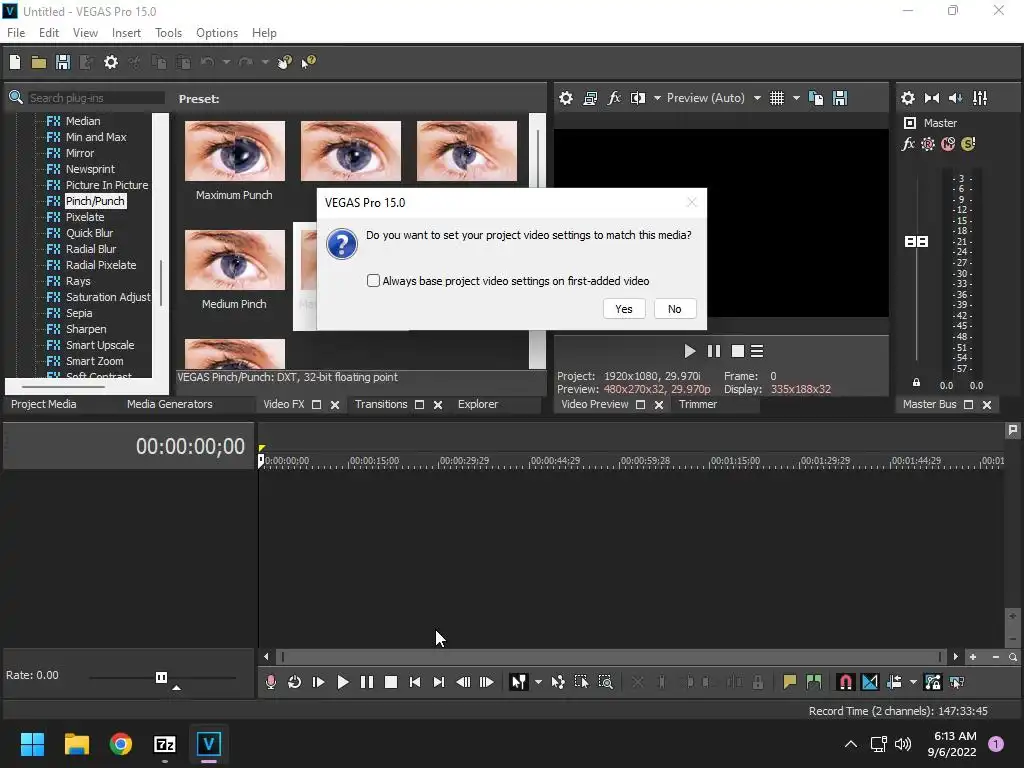1024x768 pixels.
Task: Open Video Preview project video properties gear
Action: [566, 98]
